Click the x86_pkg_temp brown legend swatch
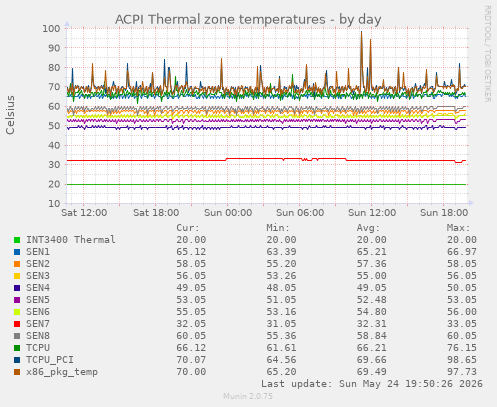 point(17,372)
